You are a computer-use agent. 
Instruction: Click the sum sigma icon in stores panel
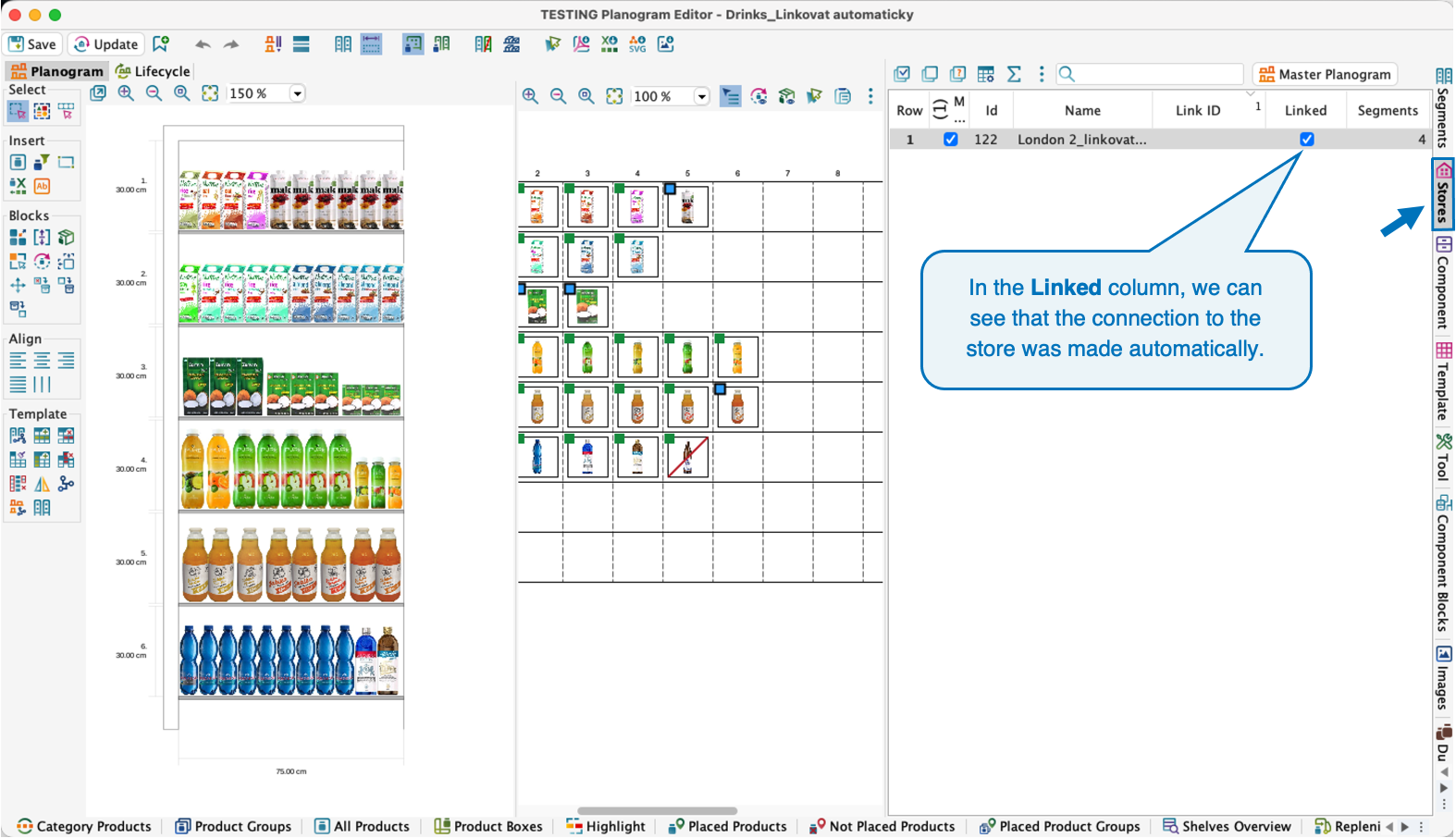point(1014,74)
